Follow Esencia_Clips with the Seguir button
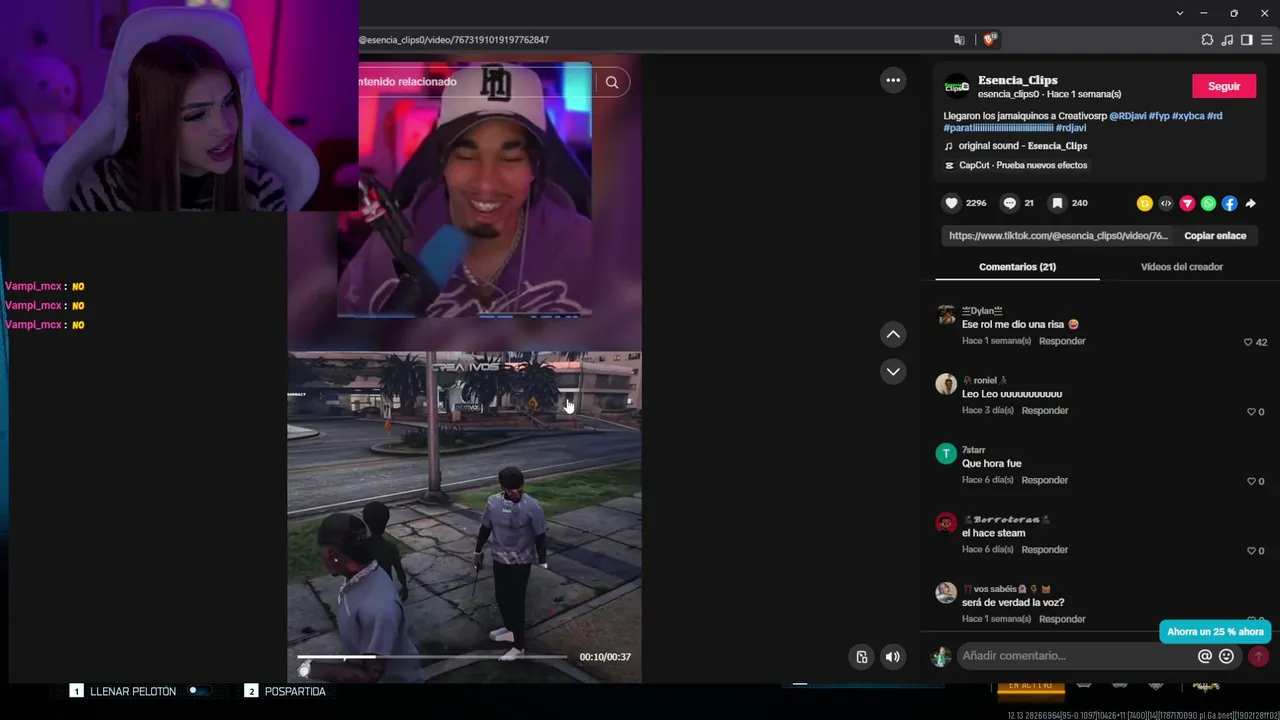Image resolution: width=1280 pixels, height=720 pixels. tap(1224, 87)
